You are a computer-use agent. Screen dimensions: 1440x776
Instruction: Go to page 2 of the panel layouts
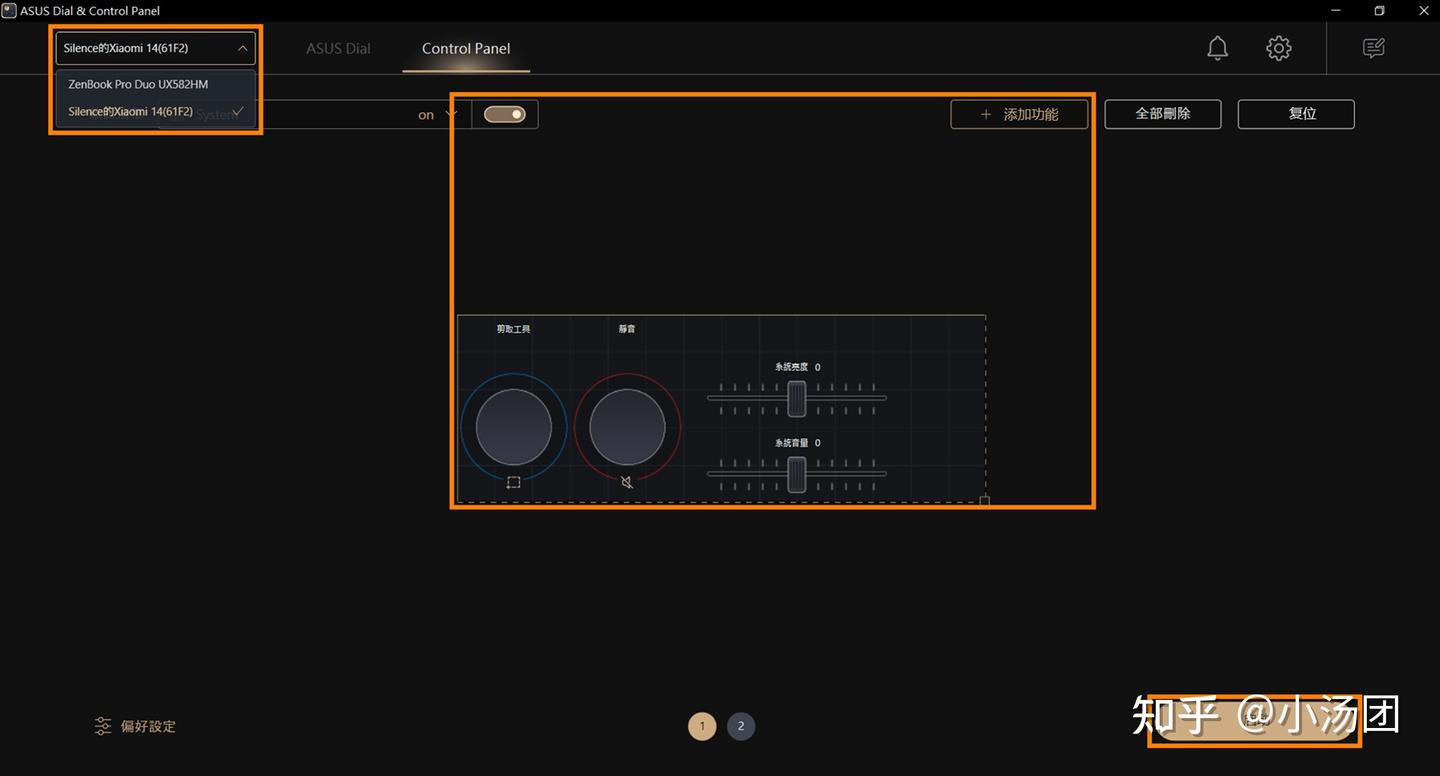(x=741, y=726)
